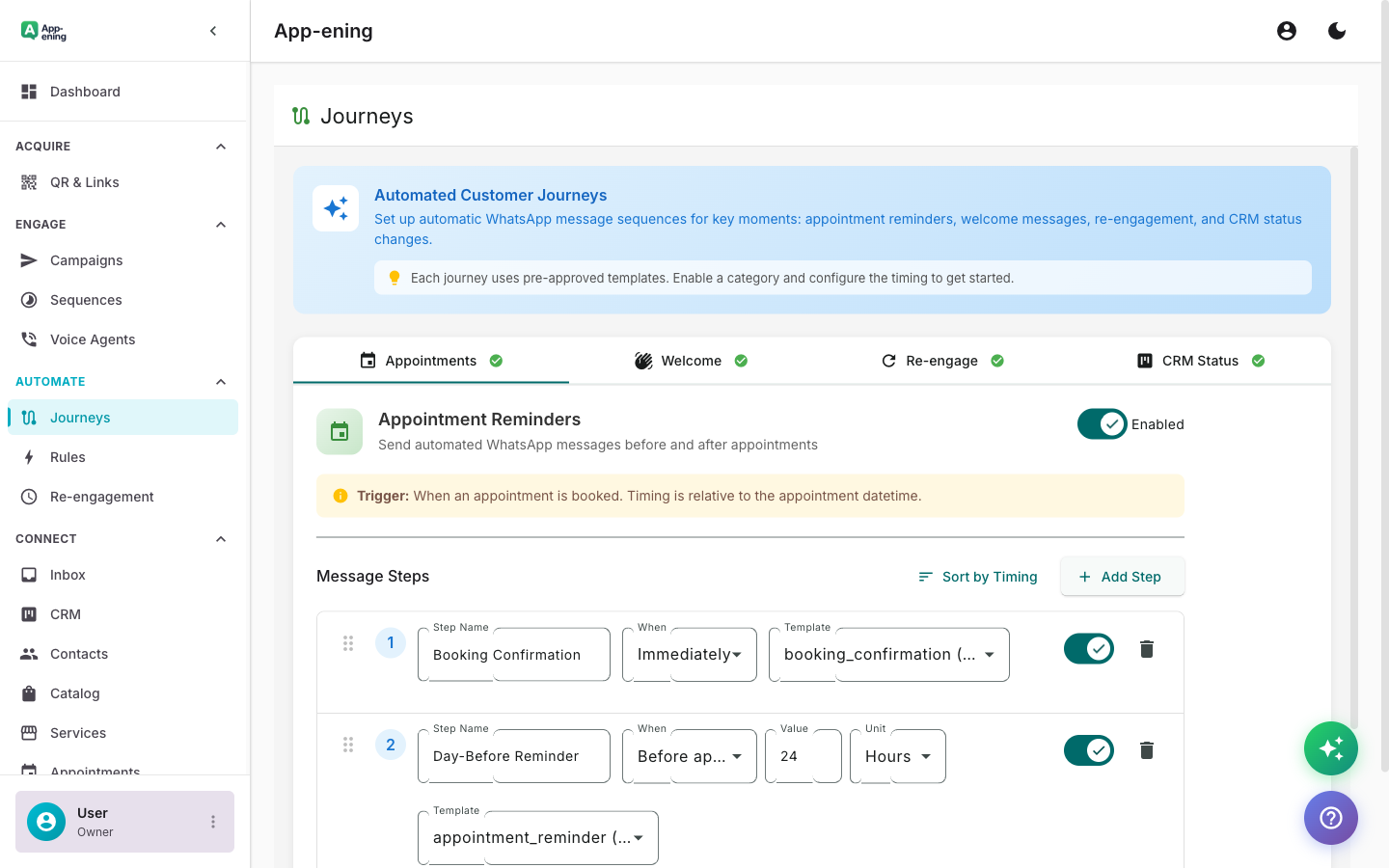This screenshot has width=1389, height=868.
Task: Disable the Day-Before Reminder step
Action: coord(1089,749)
